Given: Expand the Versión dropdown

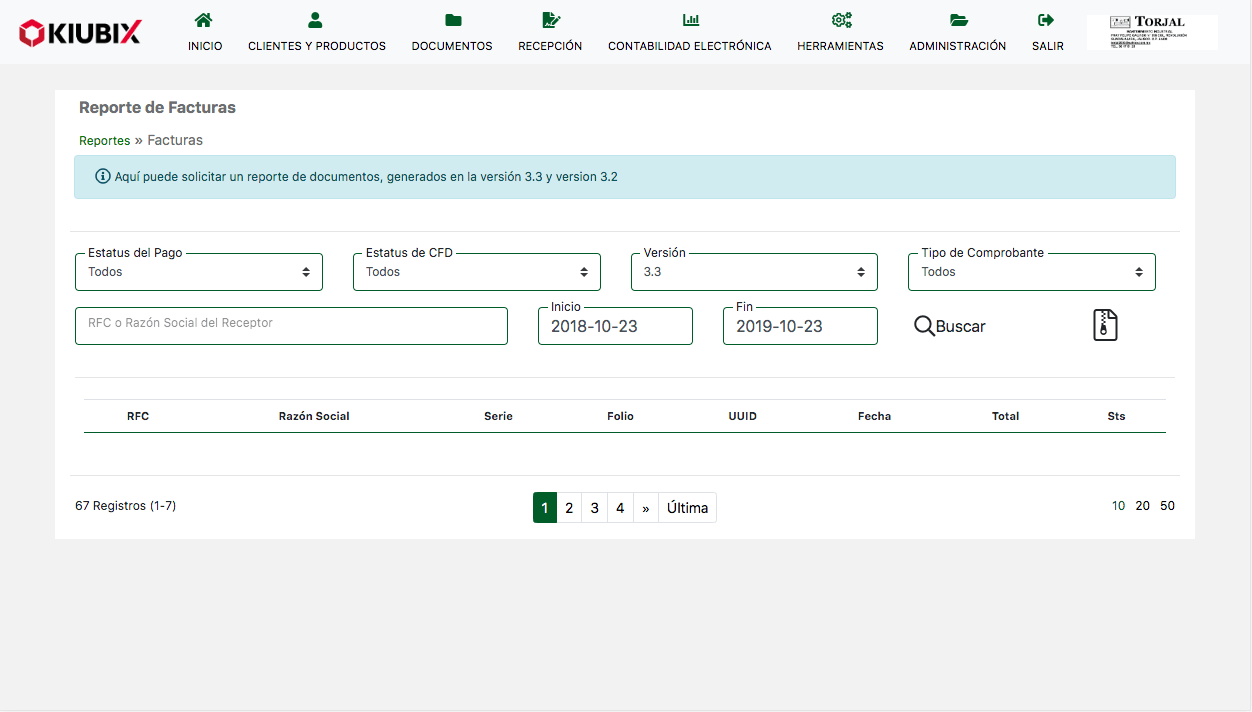Looking at the screenshot, I should point(754,272).
